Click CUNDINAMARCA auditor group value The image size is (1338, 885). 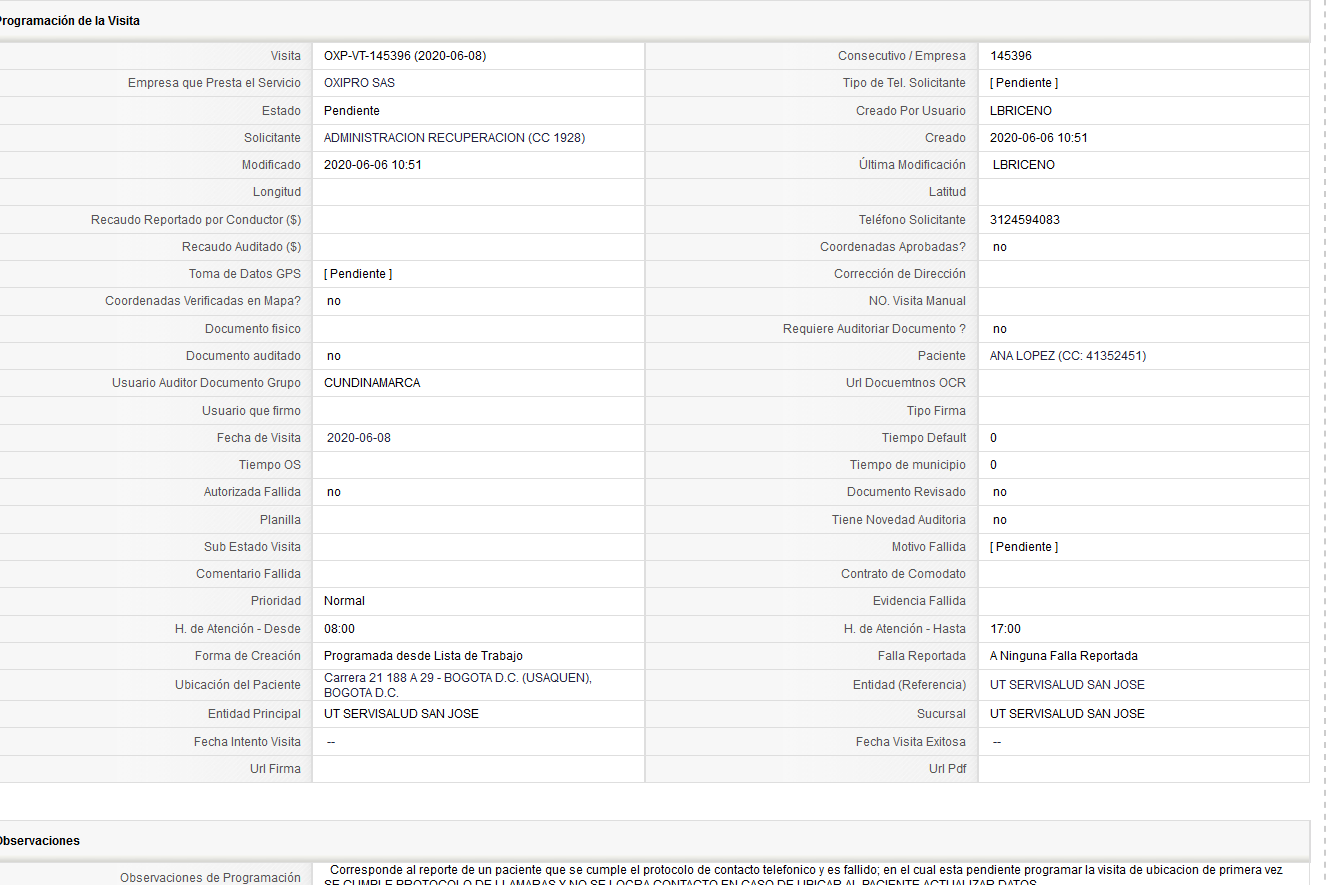[372, 383]
